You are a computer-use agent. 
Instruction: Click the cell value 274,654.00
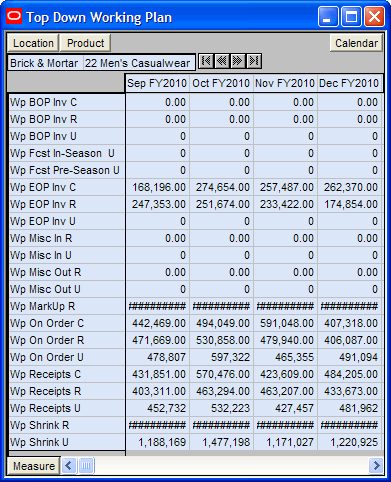coord(222,187)
